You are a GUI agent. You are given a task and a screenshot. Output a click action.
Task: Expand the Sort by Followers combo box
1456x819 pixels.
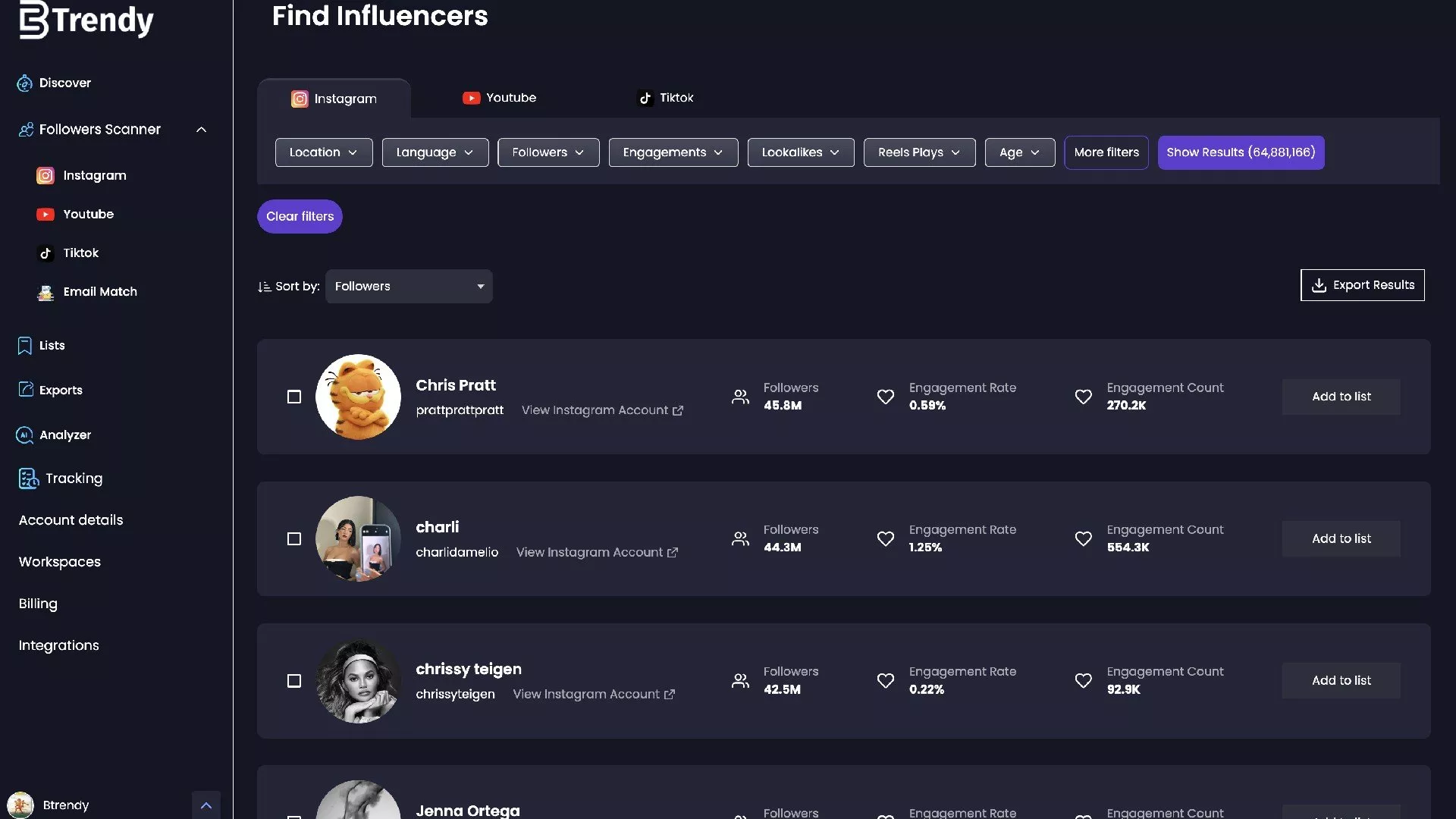point(409,287)
